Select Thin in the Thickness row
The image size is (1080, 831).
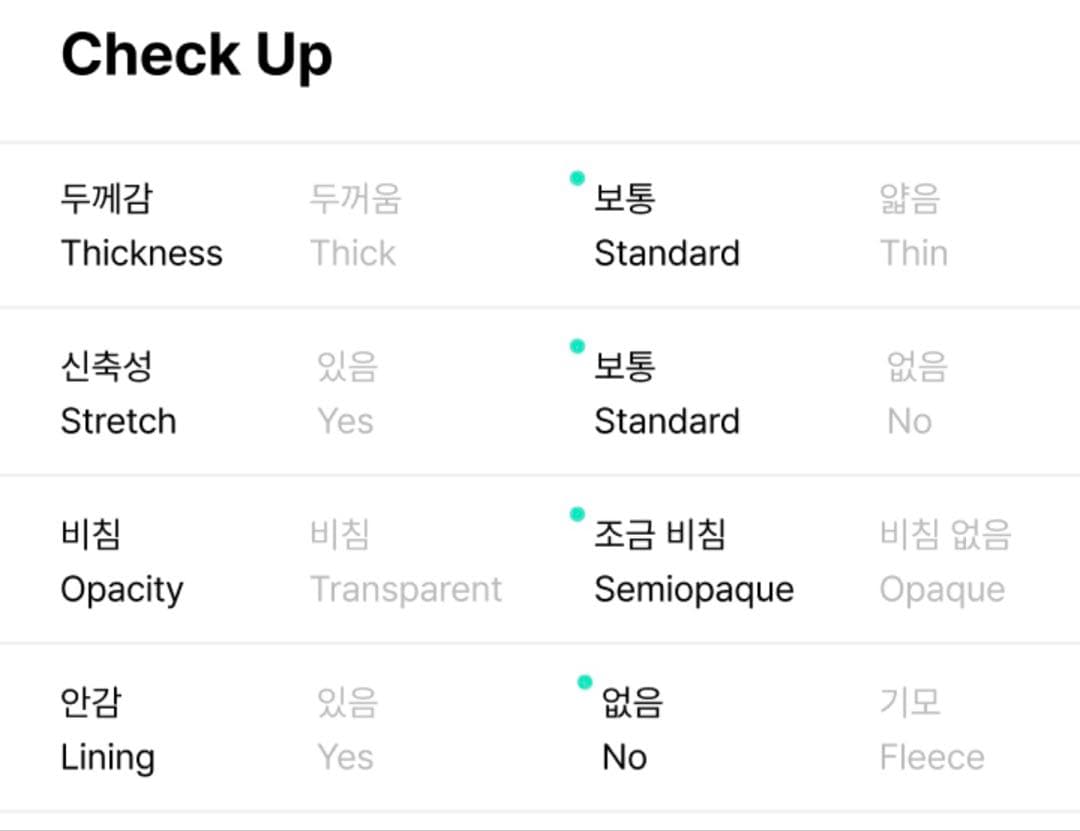[913, 226]
